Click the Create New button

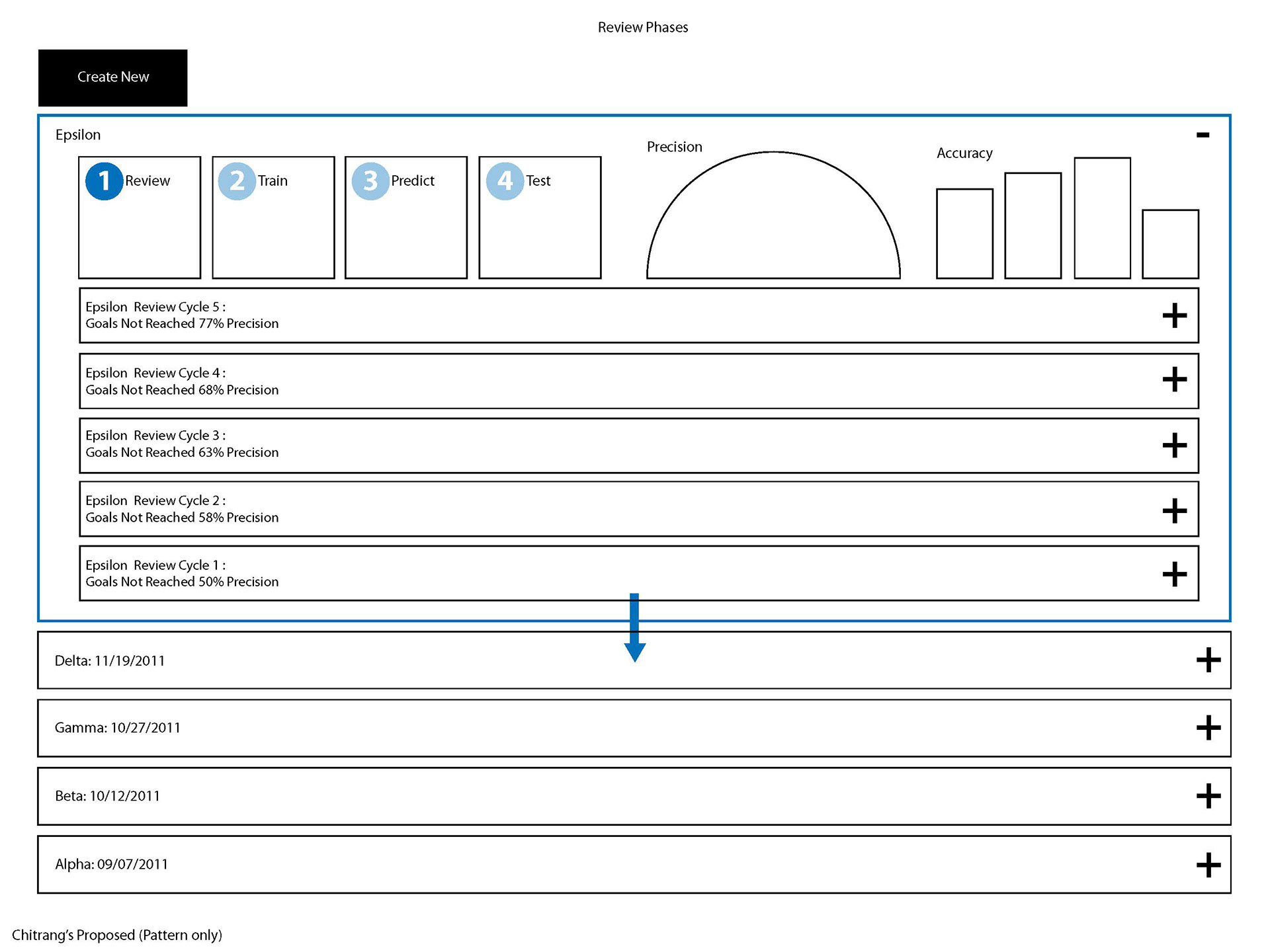pos(112,77)
